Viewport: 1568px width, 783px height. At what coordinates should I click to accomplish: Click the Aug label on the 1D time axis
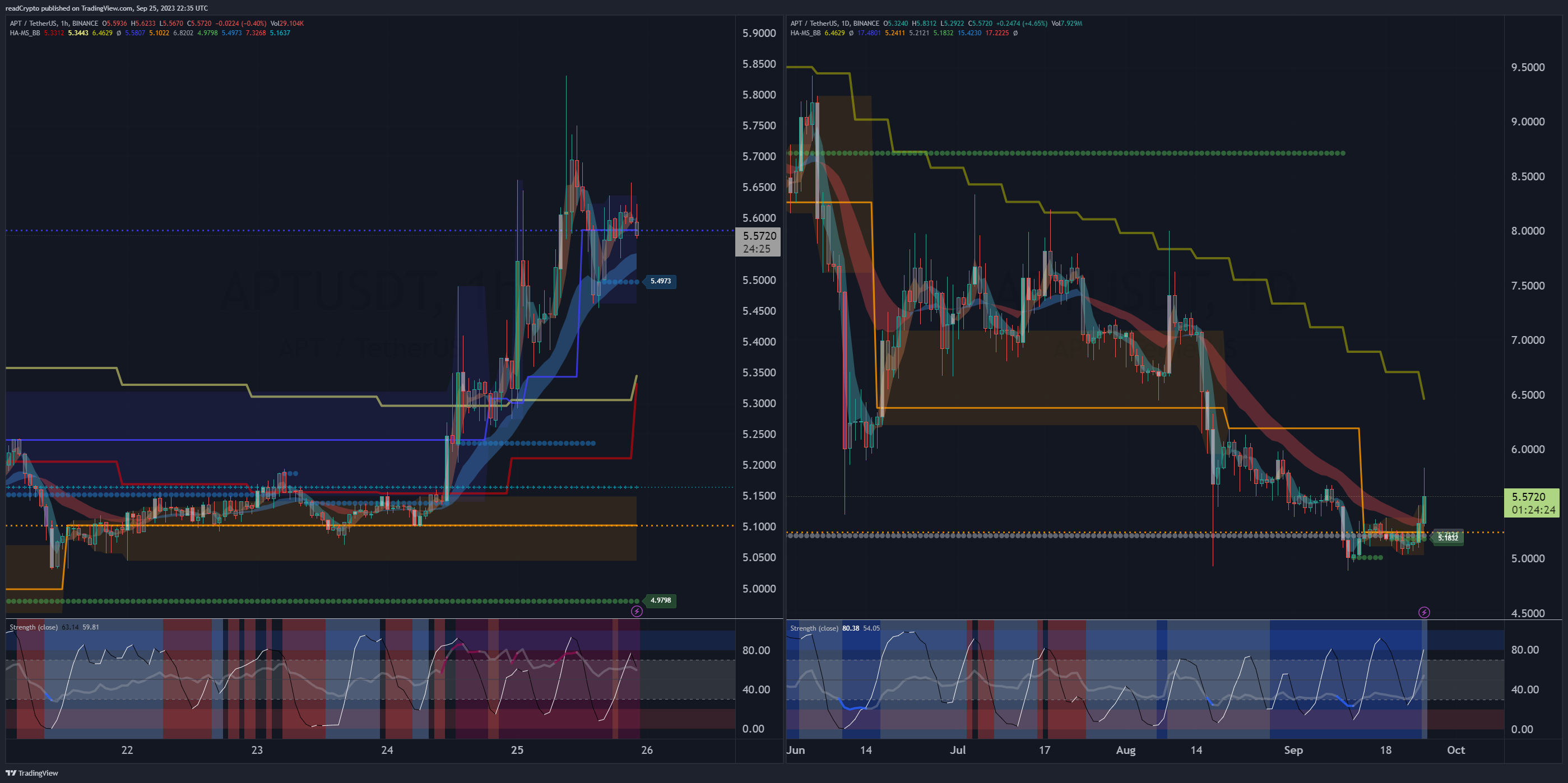(x=1125, y=749)
